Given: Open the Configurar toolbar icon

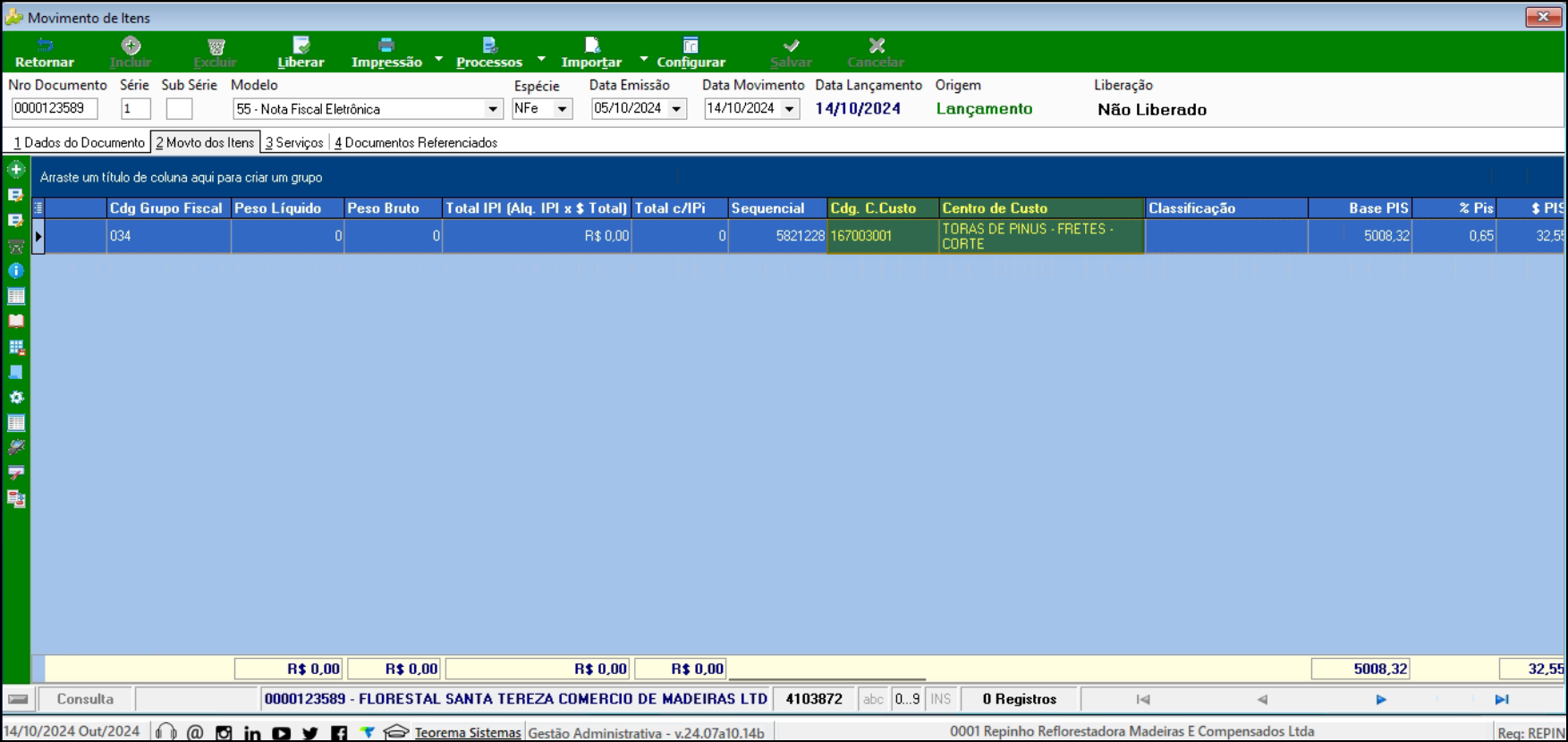Looking at the screenshot, I should [x=691, y=45].
